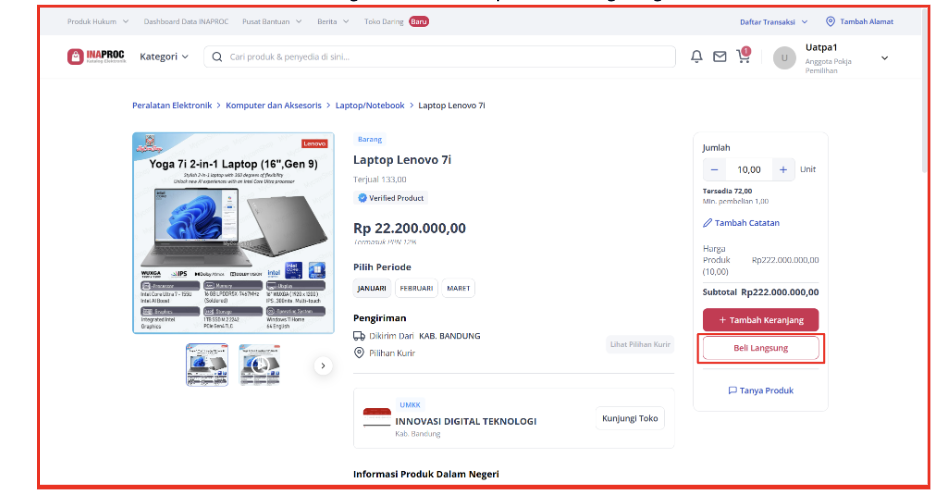Click Tambah Alamat link
Image resolution: width=948 pixels, height=496 pixels.
[866, 21]
